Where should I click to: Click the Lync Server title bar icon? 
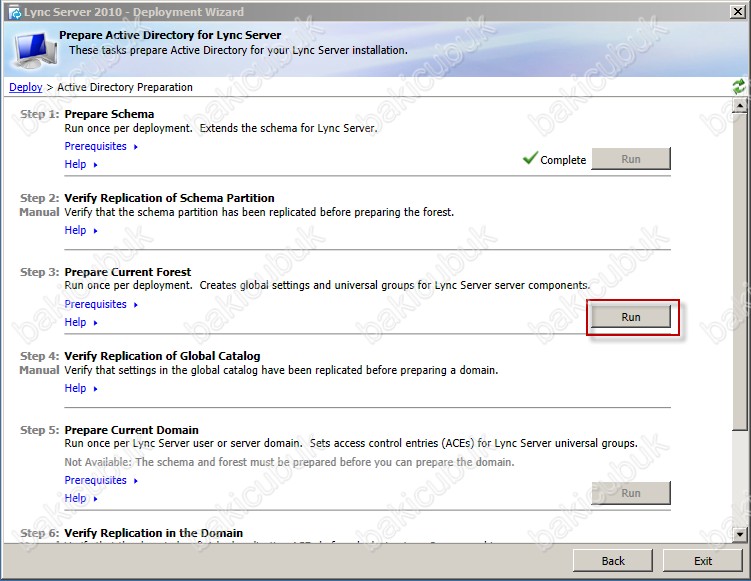coord(15,12)
